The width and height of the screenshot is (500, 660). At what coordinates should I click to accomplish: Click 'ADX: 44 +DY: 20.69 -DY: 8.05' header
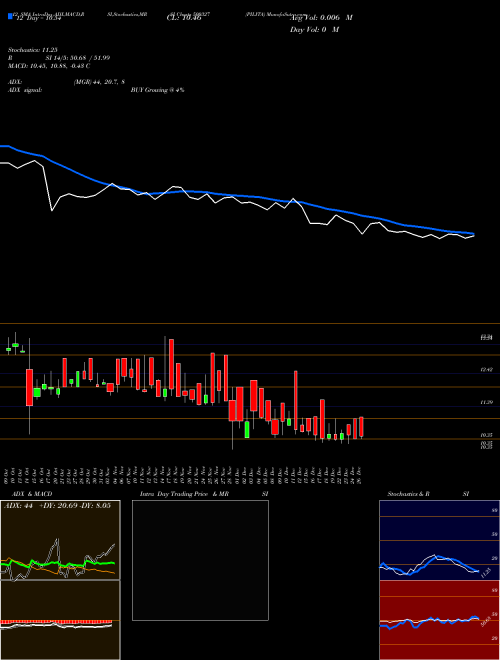coord(58,505)
